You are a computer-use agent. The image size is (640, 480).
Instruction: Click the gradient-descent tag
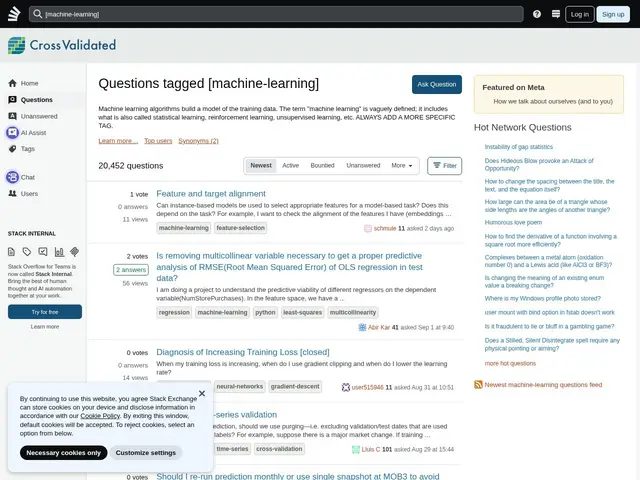(x=295, y=387)
